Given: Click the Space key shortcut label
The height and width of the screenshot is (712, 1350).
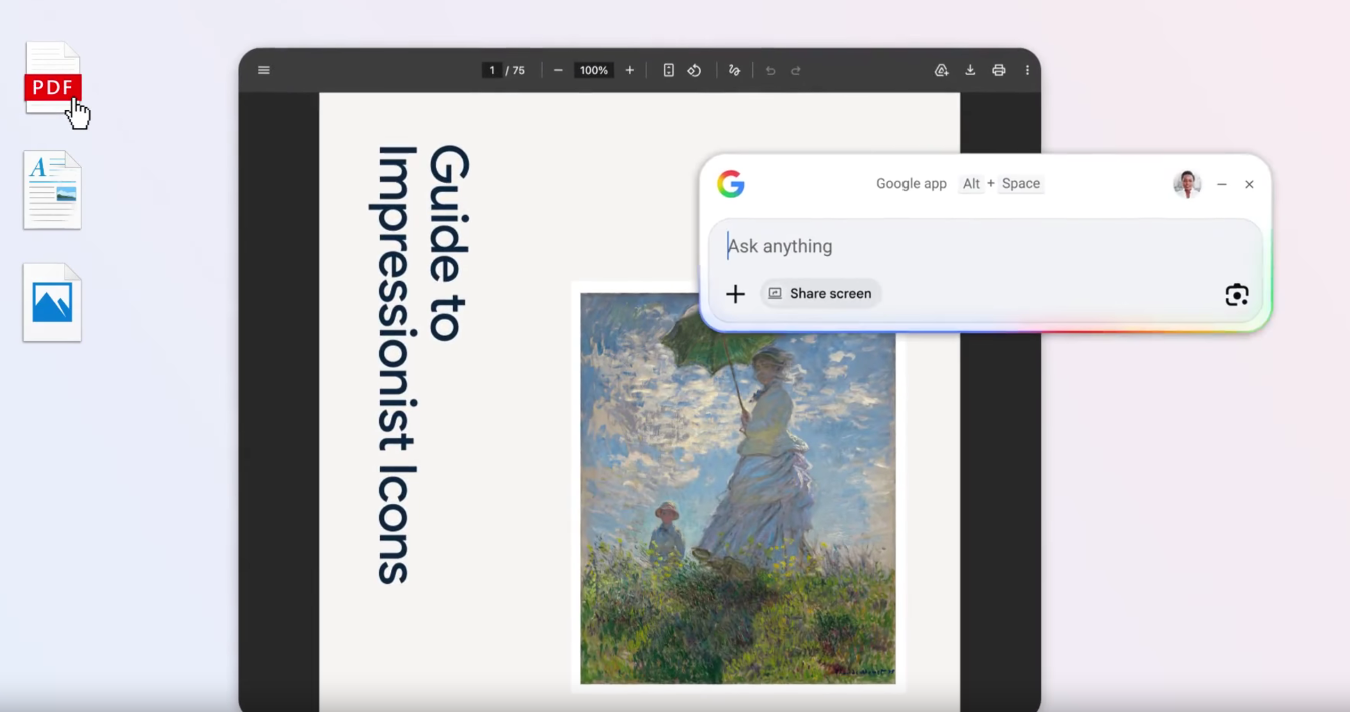Looking at the screenshot, I should click(x=1021, y=184).
